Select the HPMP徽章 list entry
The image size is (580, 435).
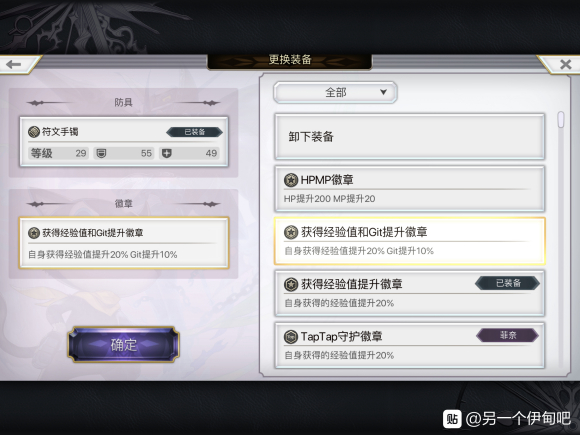click(x=409, y=189)
